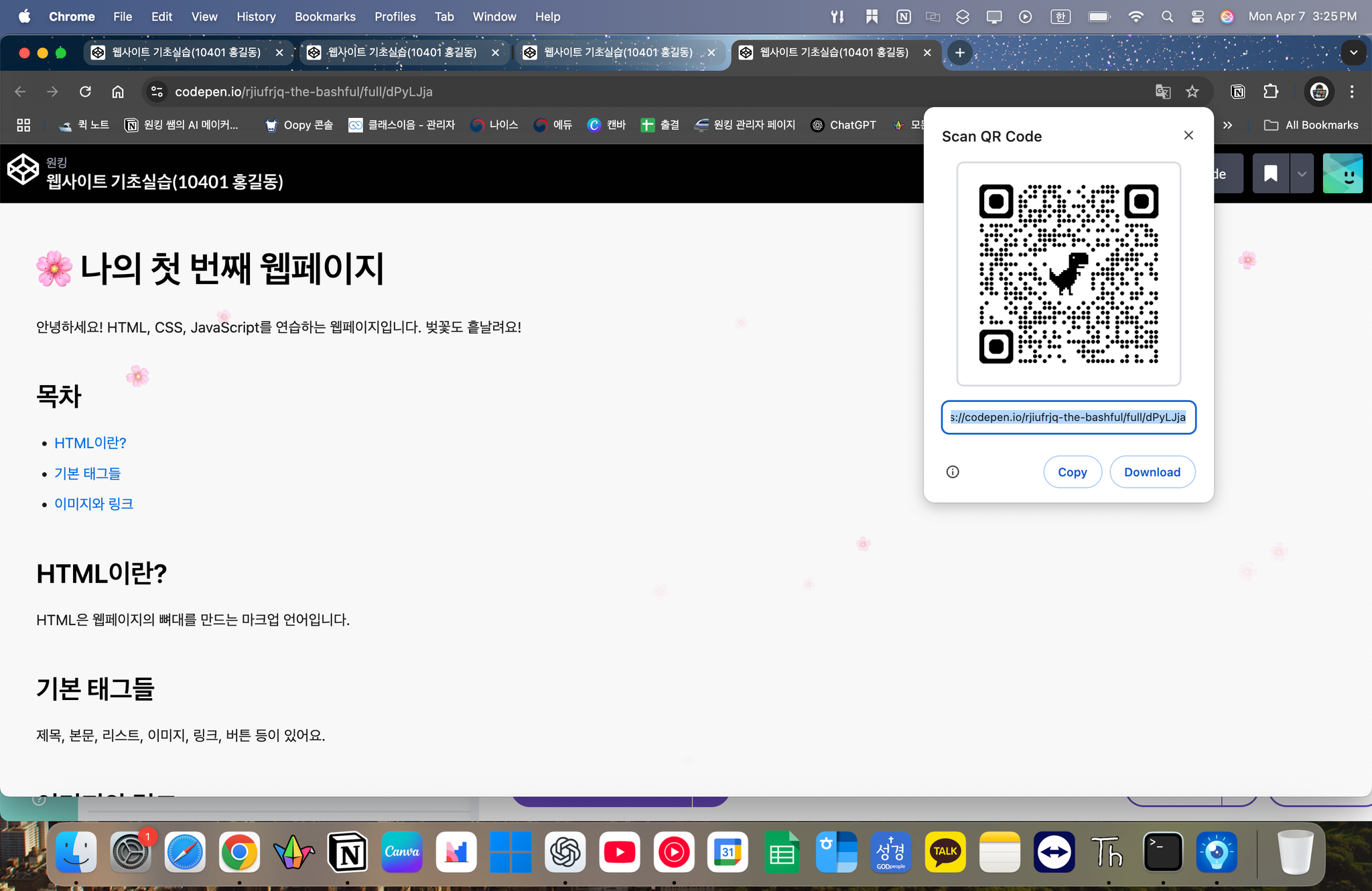Screen dimensions: 1372x891
Task: Open Safari from the Dock
Action: coord(185,852)
